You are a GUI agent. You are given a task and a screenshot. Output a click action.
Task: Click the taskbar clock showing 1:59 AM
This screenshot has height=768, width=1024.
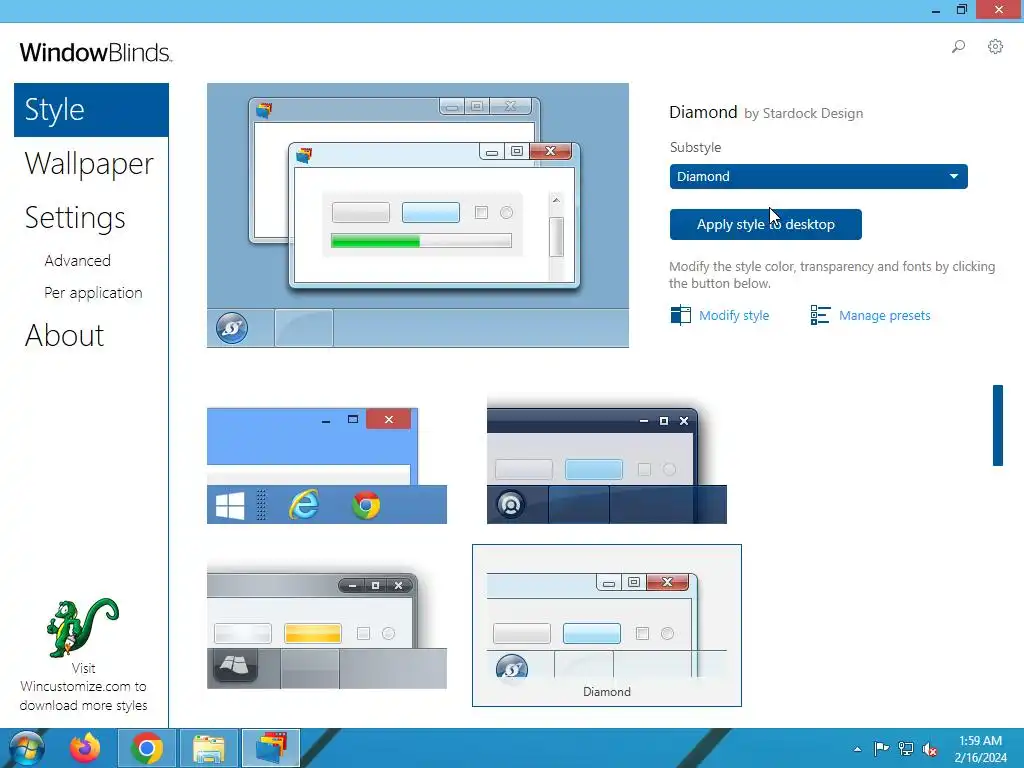tap(980, 749)
